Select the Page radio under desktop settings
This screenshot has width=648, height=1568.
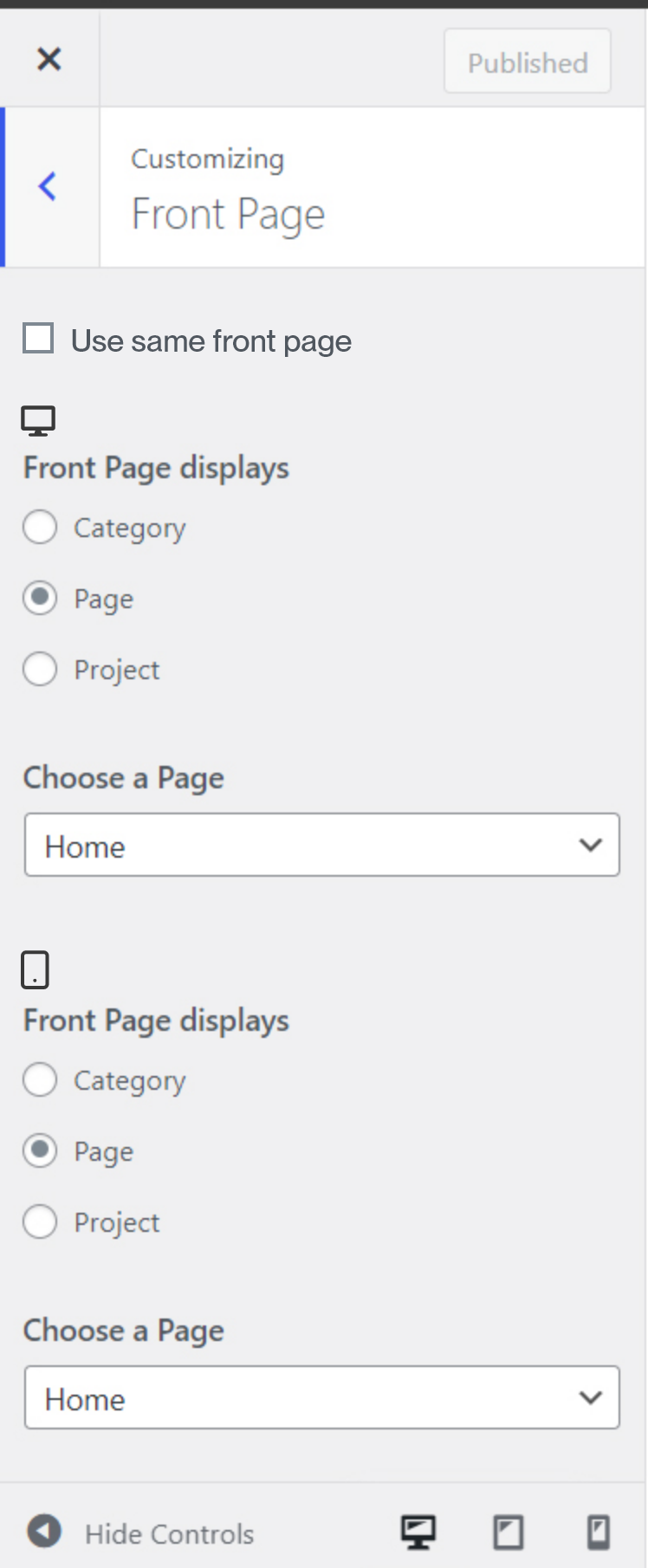pyautogui.click(x=40, y=598)
